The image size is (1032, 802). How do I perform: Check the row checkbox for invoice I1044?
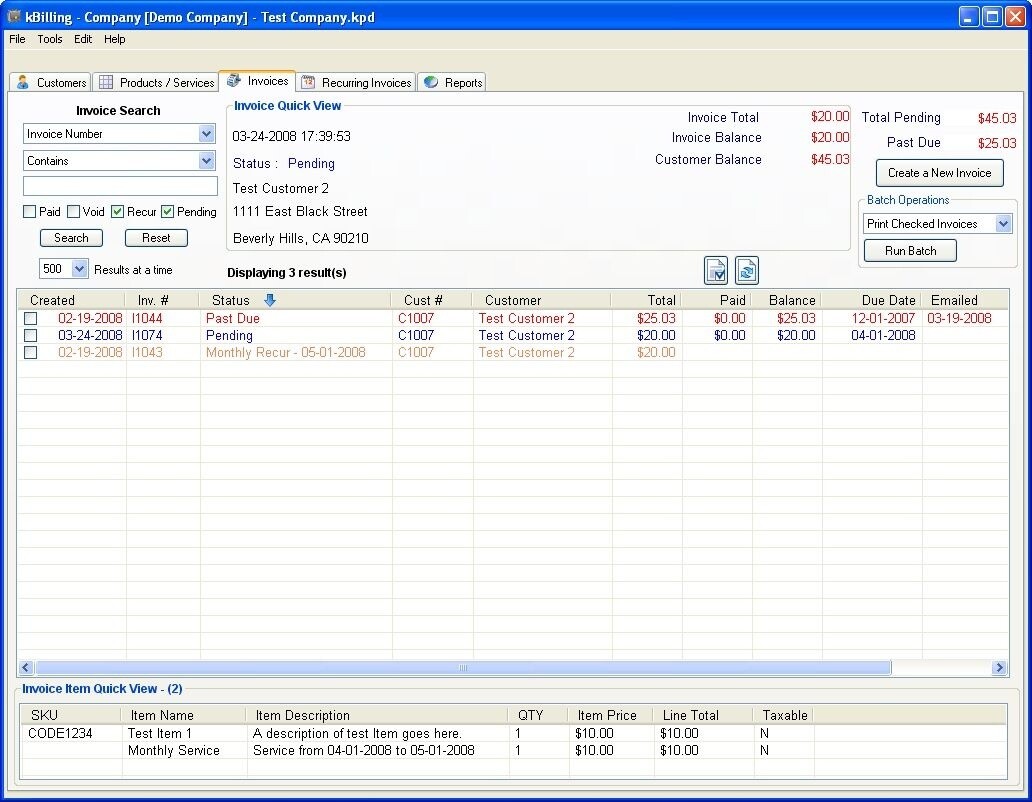(30, 318)
